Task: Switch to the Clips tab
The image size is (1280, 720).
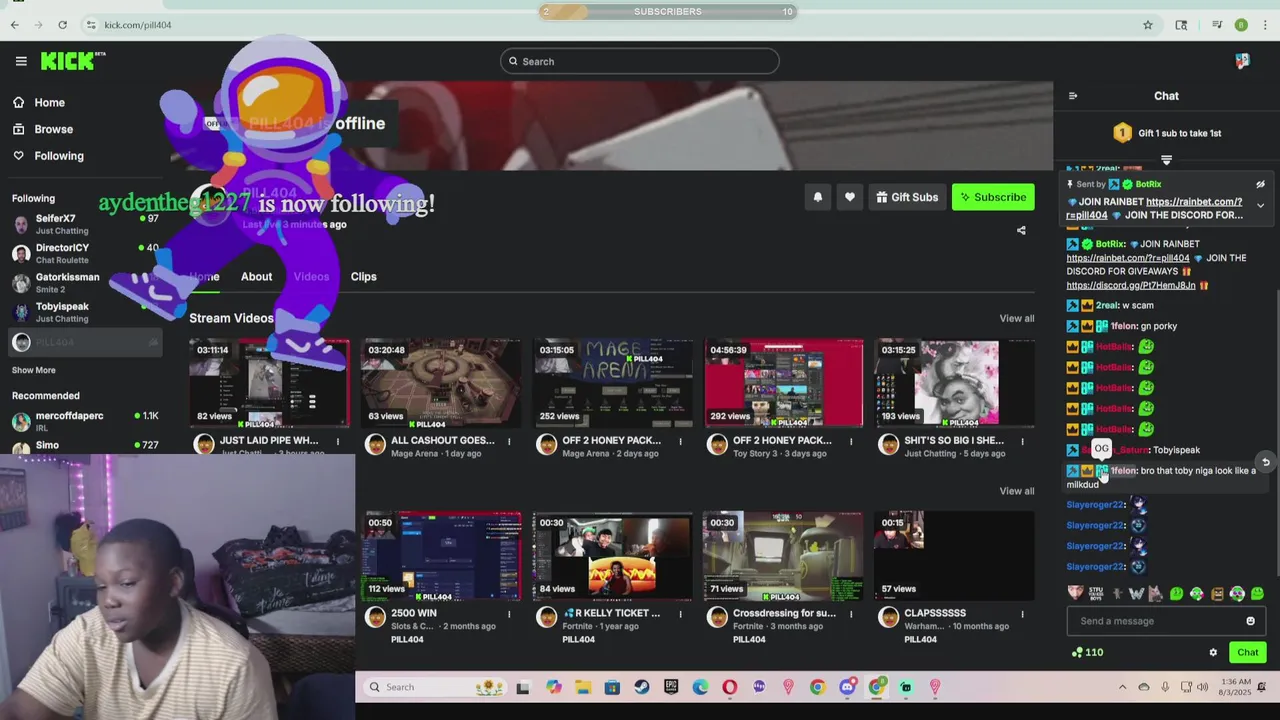Action: (x=363, y=277)
